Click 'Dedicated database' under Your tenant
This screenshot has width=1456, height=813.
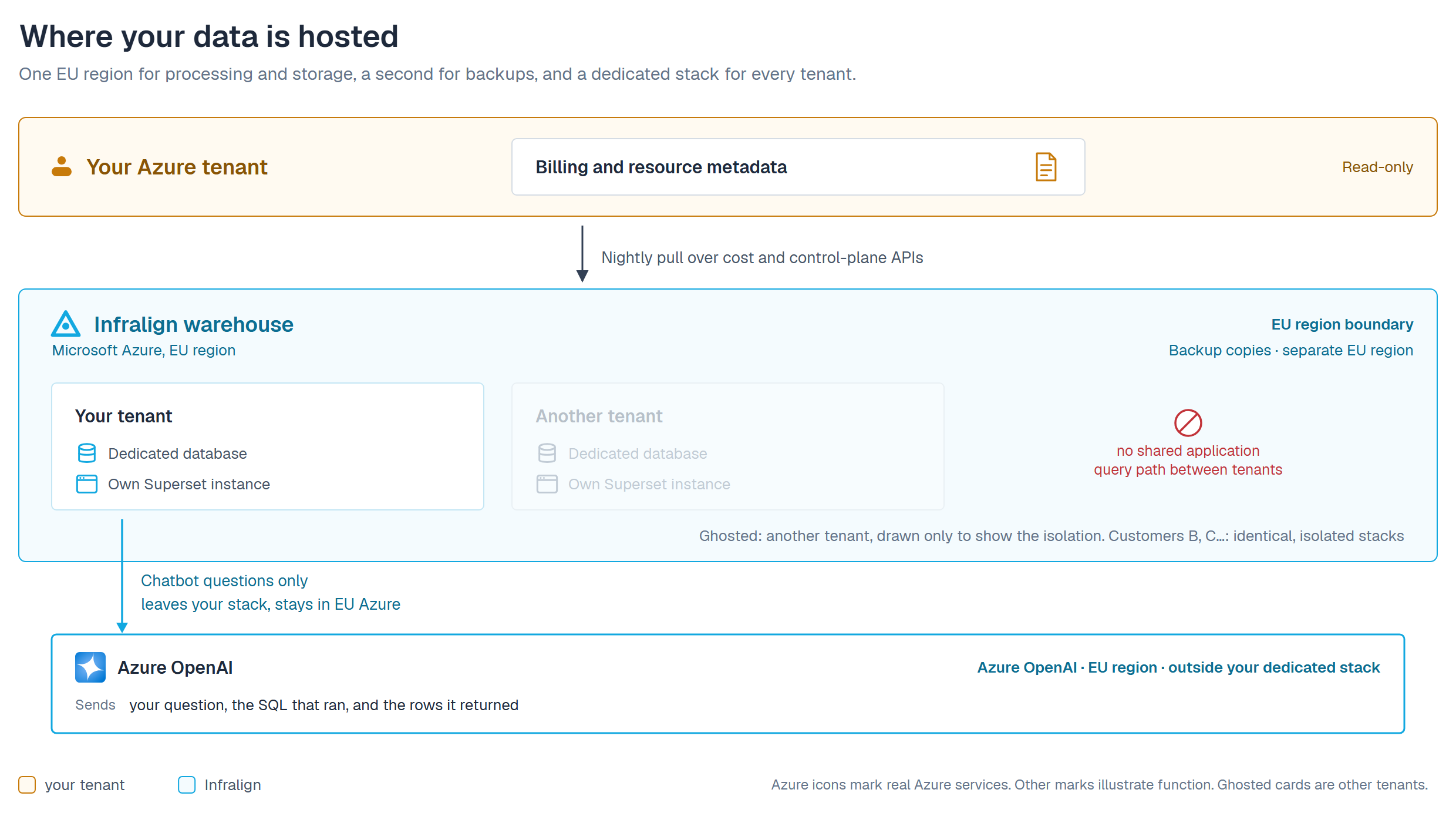pyautogui.click(x=177, y=453)
